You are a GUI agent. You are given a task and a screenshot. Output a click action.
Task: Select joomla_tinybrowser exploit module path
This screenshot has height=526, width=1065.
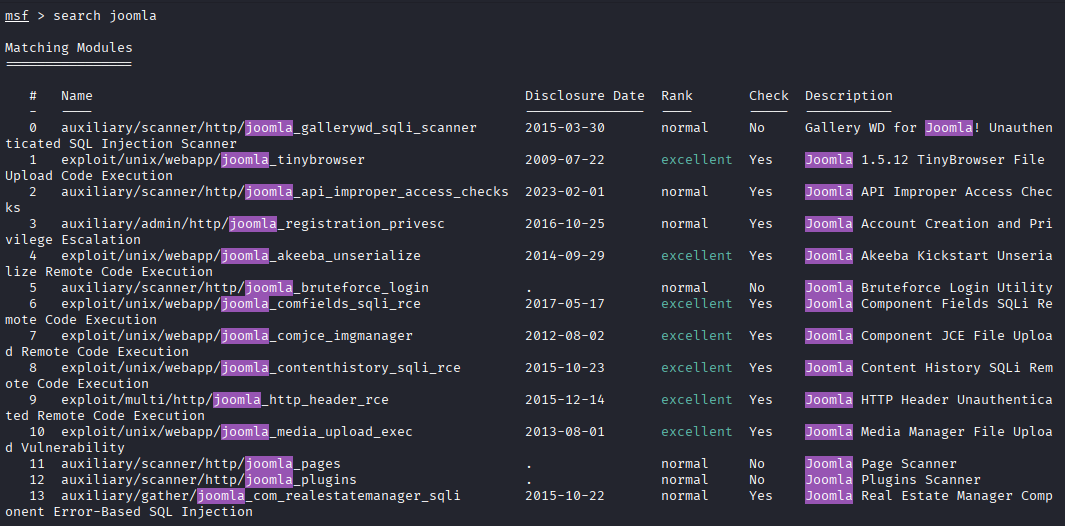(x=213, y=160)
